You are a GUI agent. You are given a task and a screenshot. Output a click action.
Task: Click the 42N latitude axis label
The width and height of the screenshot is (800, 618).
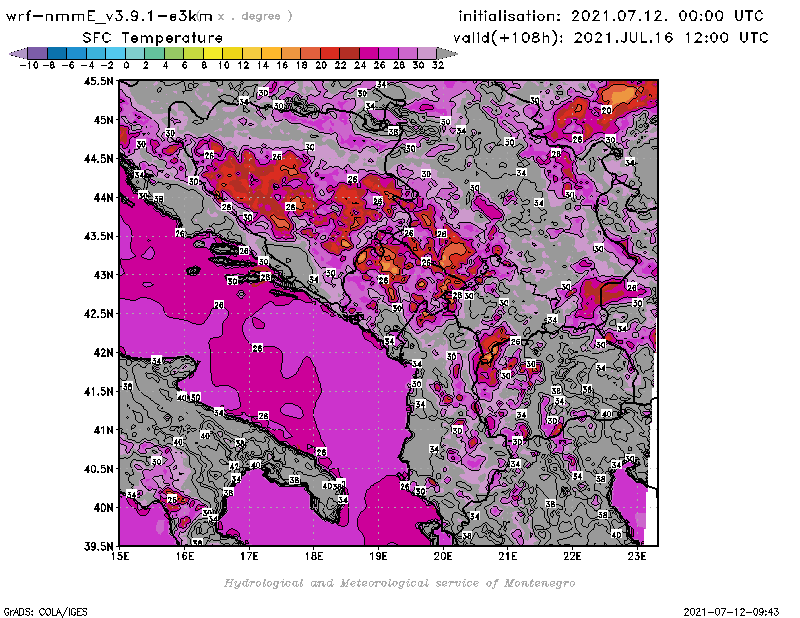[104, 353]
